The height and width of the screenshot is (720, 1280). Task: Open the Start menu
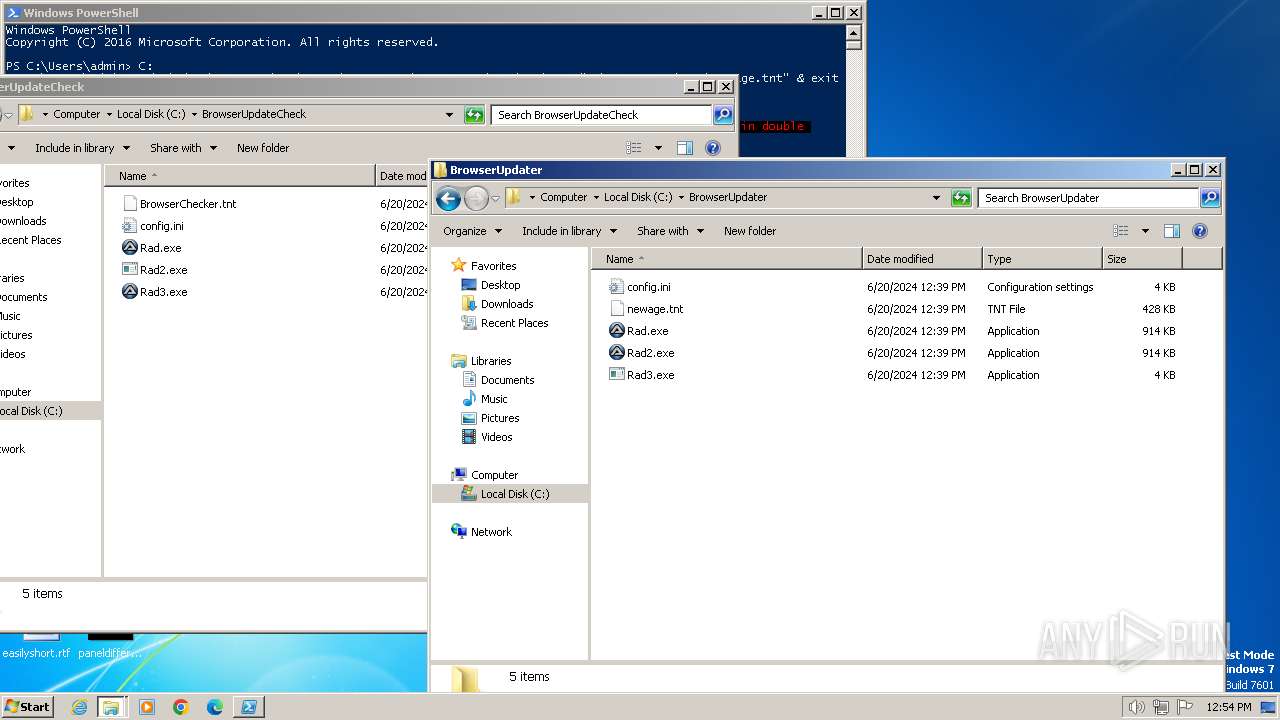pos(27,707)
